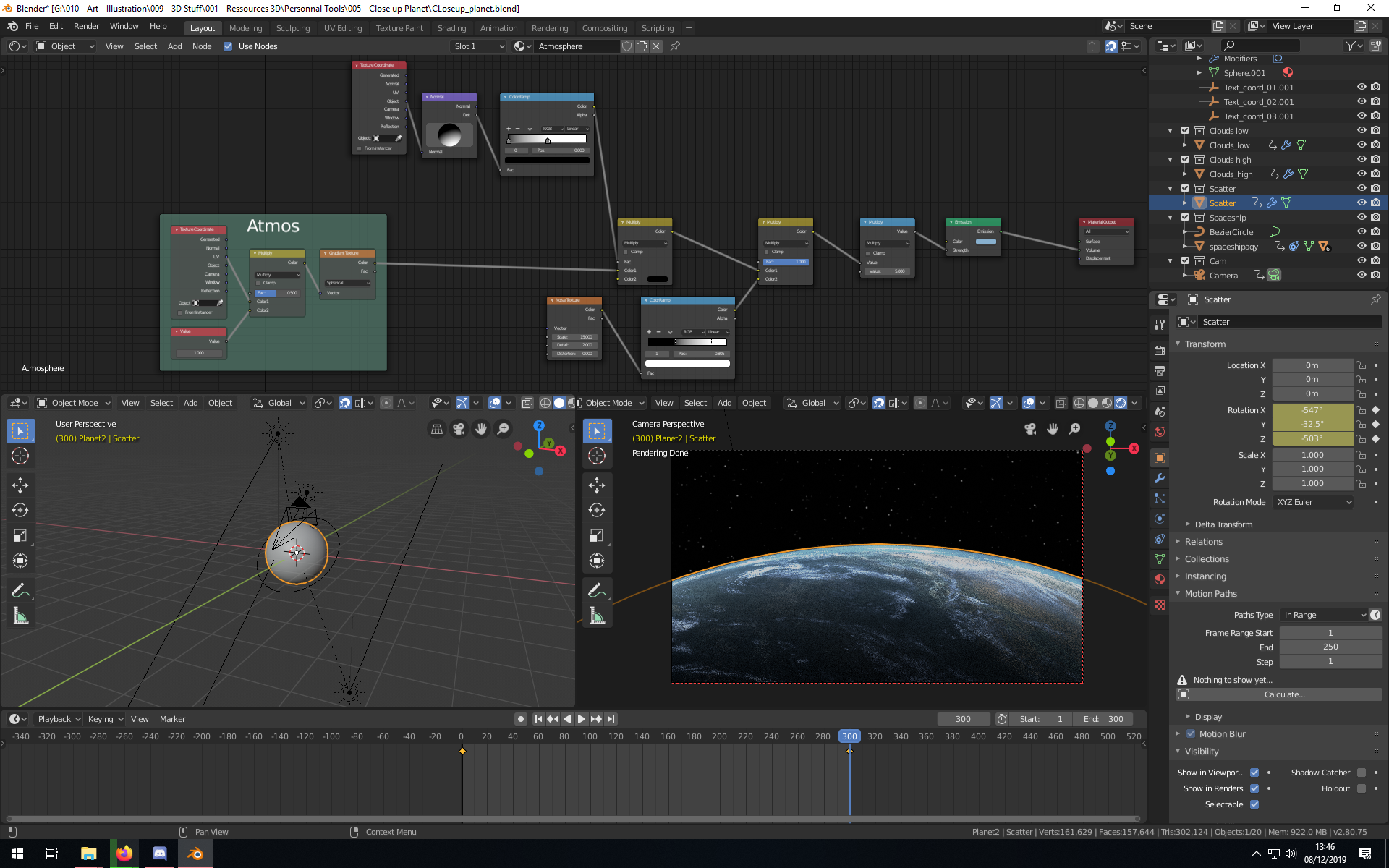Jump to the timeline start frame
The image size is (1389, 868).
538,719
